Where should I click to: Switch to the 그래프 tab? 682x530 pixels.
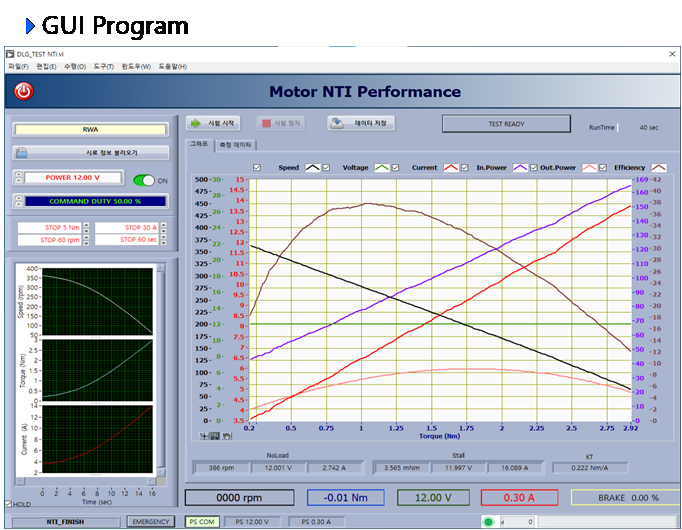(x=199, y=144)
